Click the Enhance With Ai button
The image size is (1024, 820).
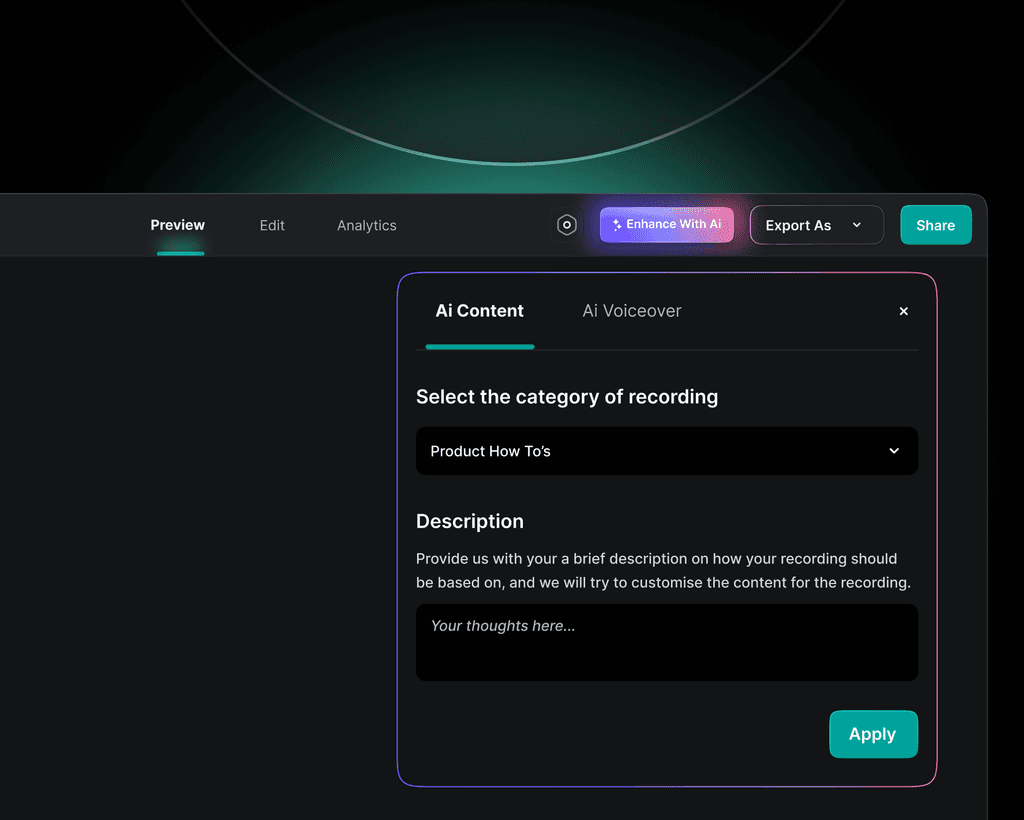(667, 224)
